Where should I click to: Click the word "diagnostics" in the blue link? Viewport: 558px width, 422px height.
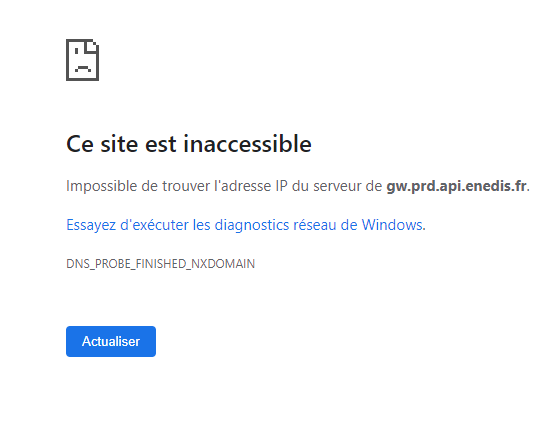pos(252,225)
